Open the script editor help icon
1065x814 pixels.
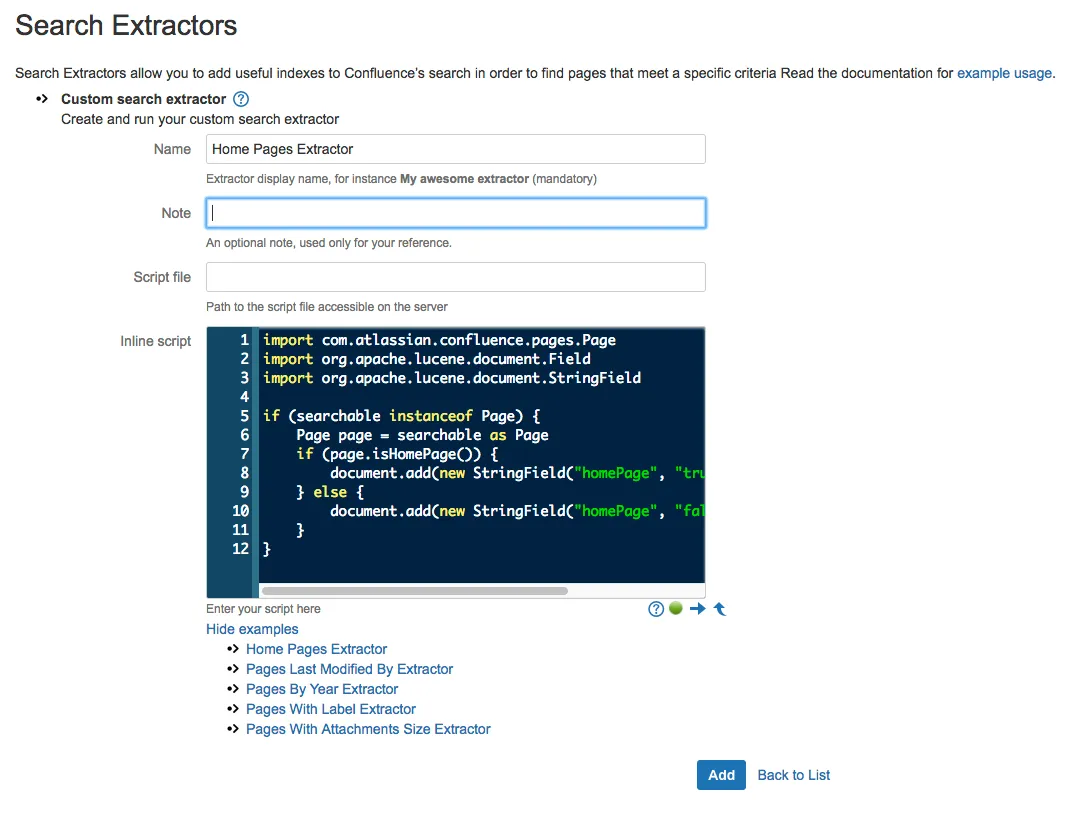655,609
